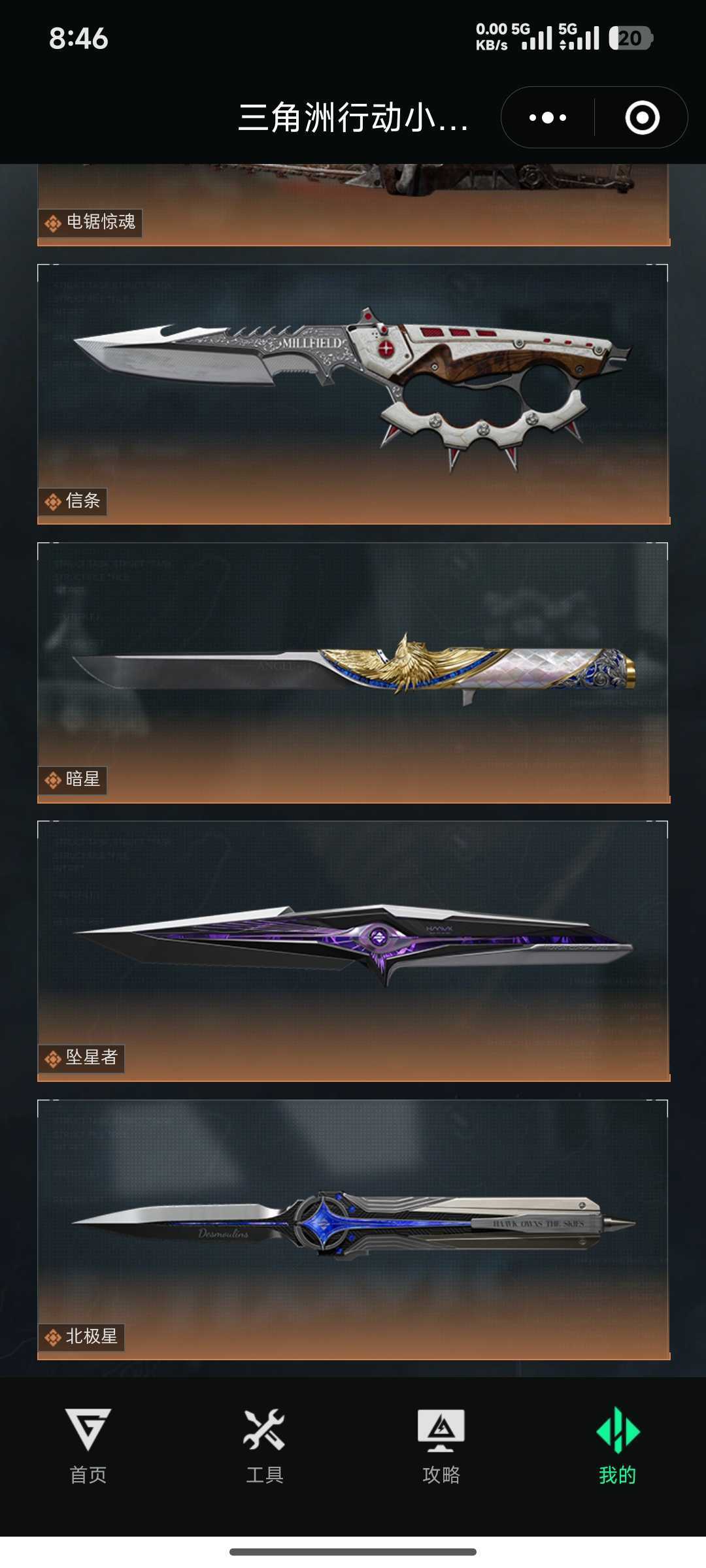Tap the diamond icon beside 坠星者
Image resolution: width=706 pixels, height=1568 pixels.
[53, 1058]
